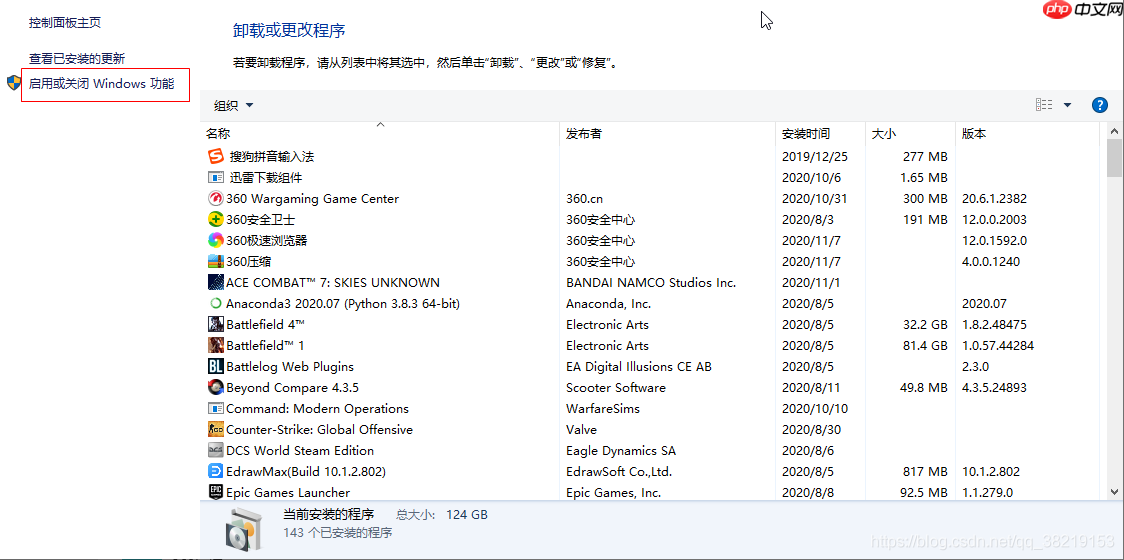Select DCS World Steam Edition entry
The width and height of the screenshot is (1124, 560).
(300, 450)
